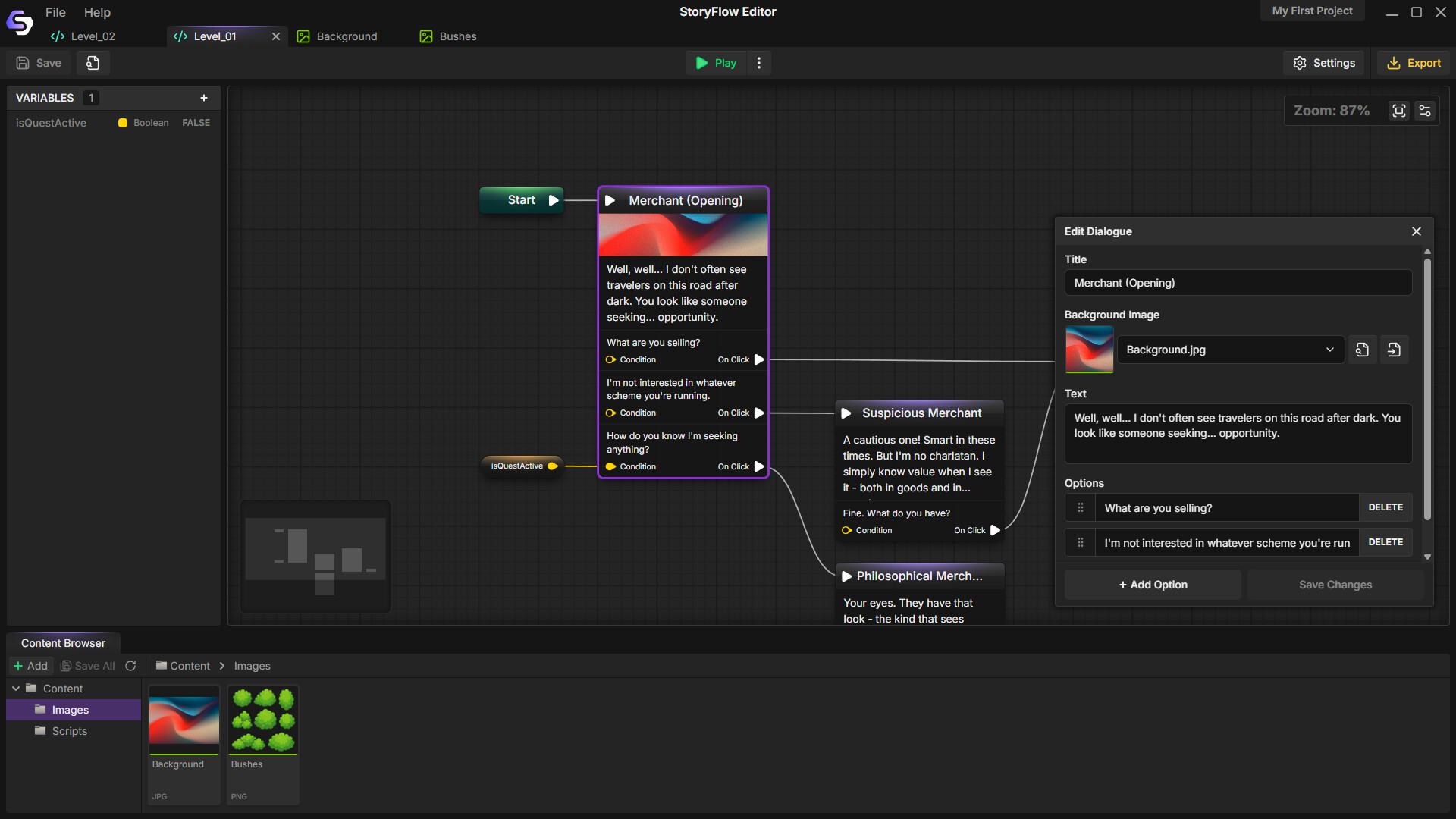Viewport: 1456px width, 819px height.
Task: Click the Play triangle icon
Action: click(701, 63)
